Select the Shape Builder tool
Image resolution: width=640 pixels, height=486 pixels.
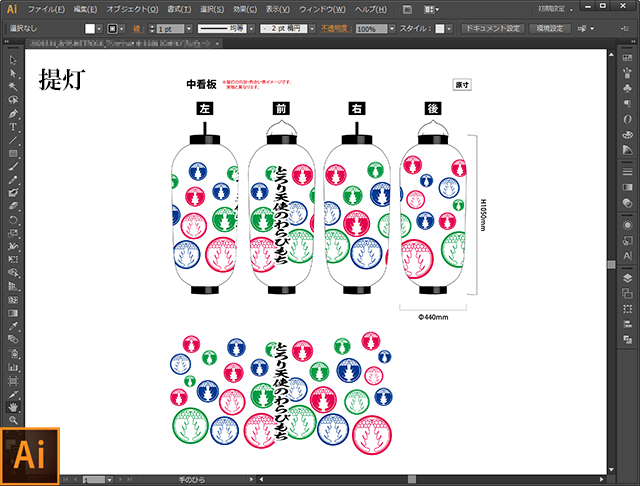click(x=13, y=273)
